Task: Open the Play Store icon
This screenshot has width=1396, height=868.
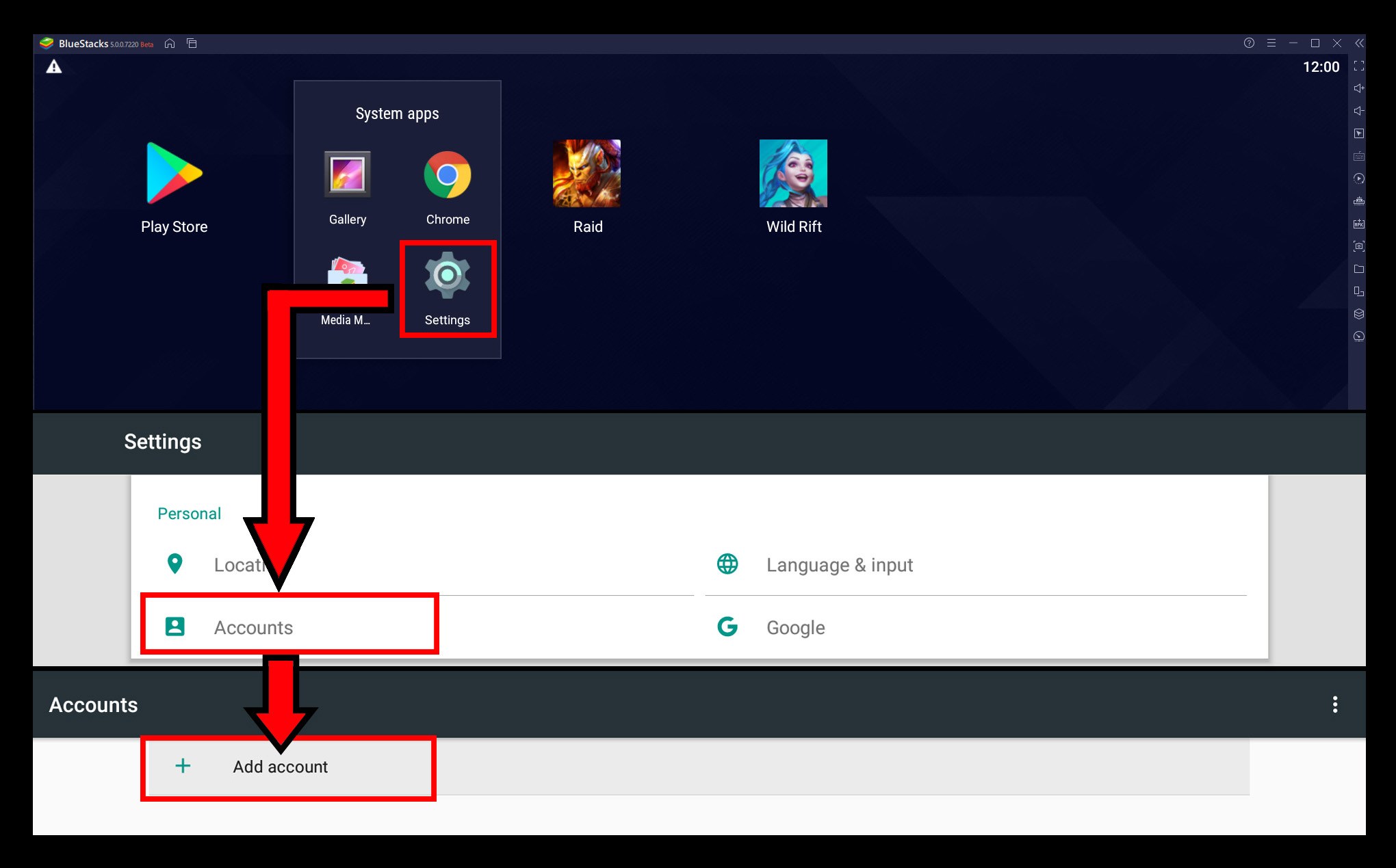Action: pyautogui.click(x=176, y=175)
